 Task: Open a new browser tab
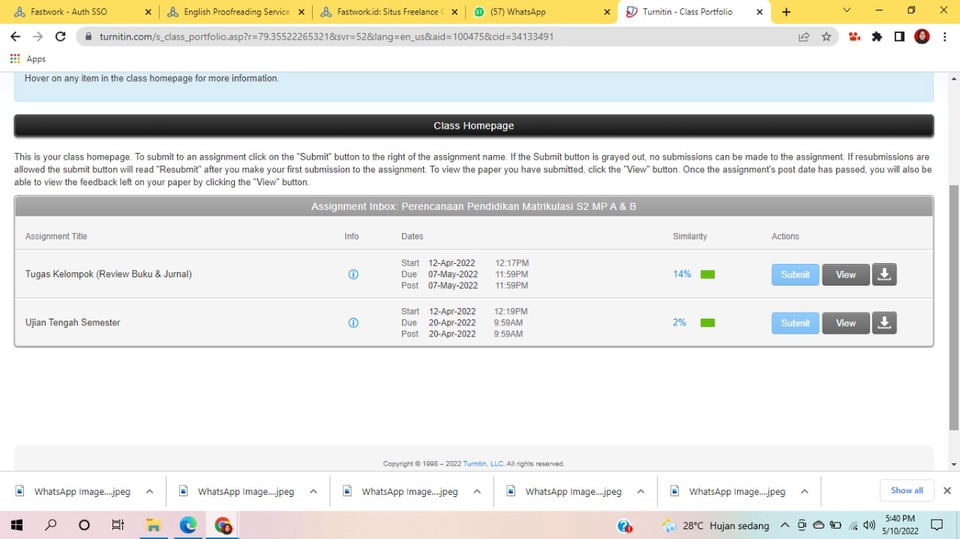tap(786, 12)
